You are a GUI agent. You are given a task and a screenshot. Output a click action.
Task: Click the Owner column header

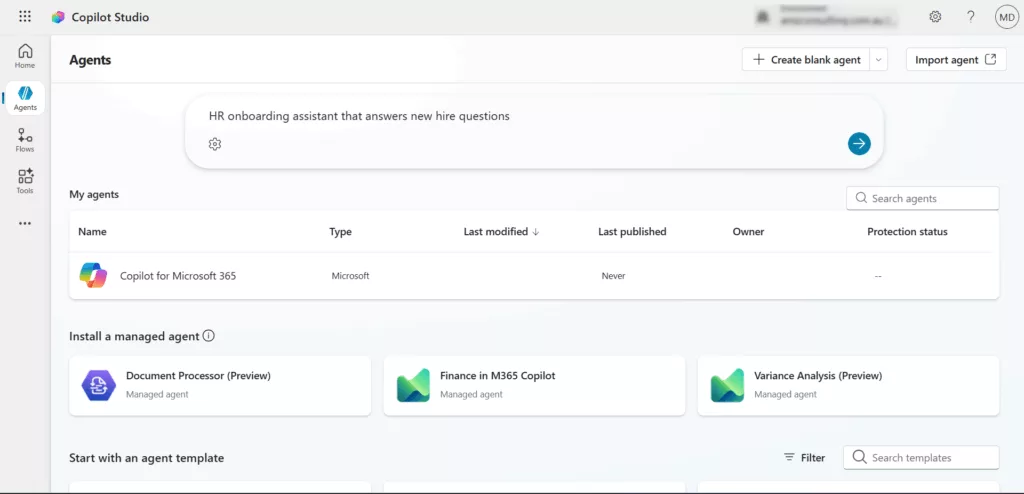pos(748,231)
